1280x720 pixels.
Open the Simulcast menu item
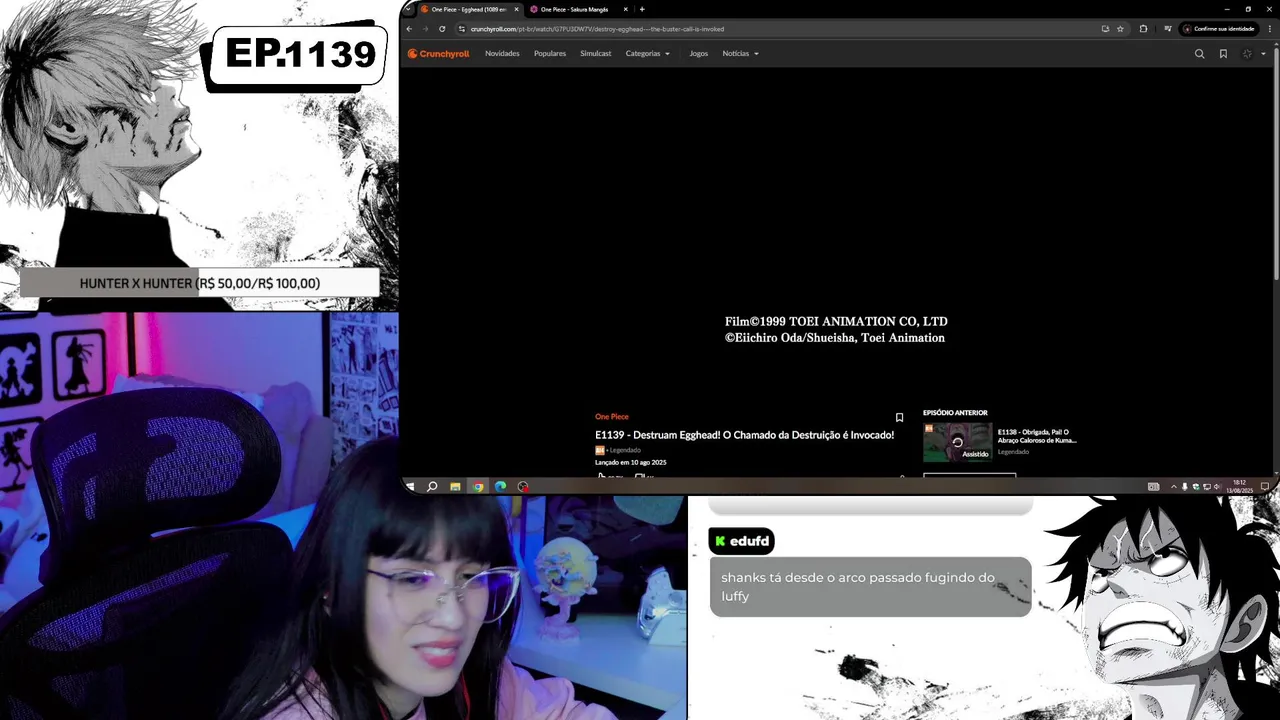point(596,54)
